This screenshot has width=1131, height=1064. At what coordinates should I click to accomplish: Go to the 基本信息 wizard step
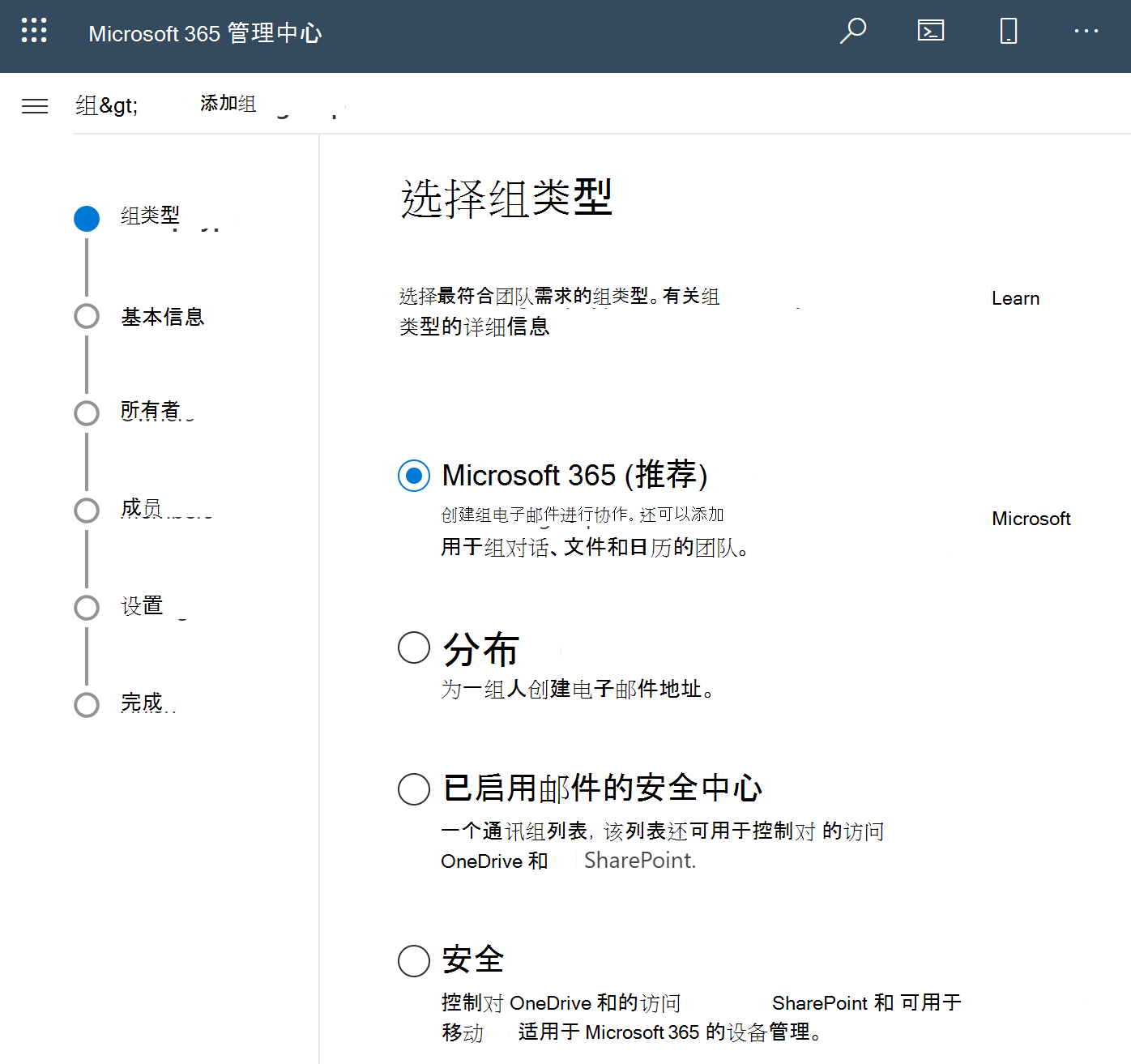coord(162,316)
